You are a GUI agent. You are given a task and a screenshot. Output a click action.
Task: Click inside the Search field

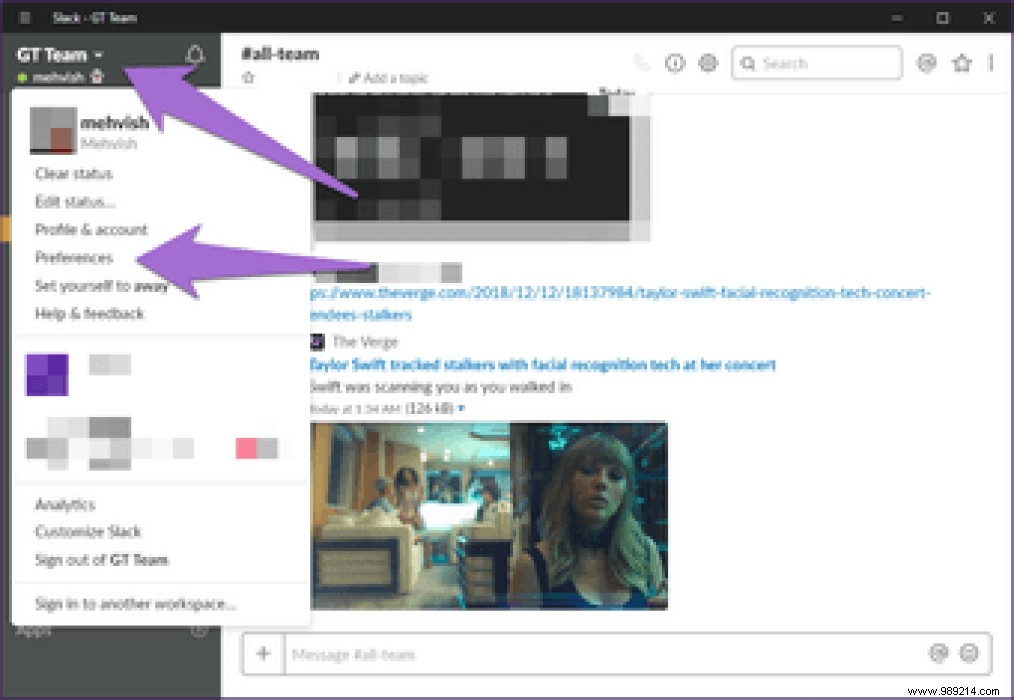click(x=816, y=62)
